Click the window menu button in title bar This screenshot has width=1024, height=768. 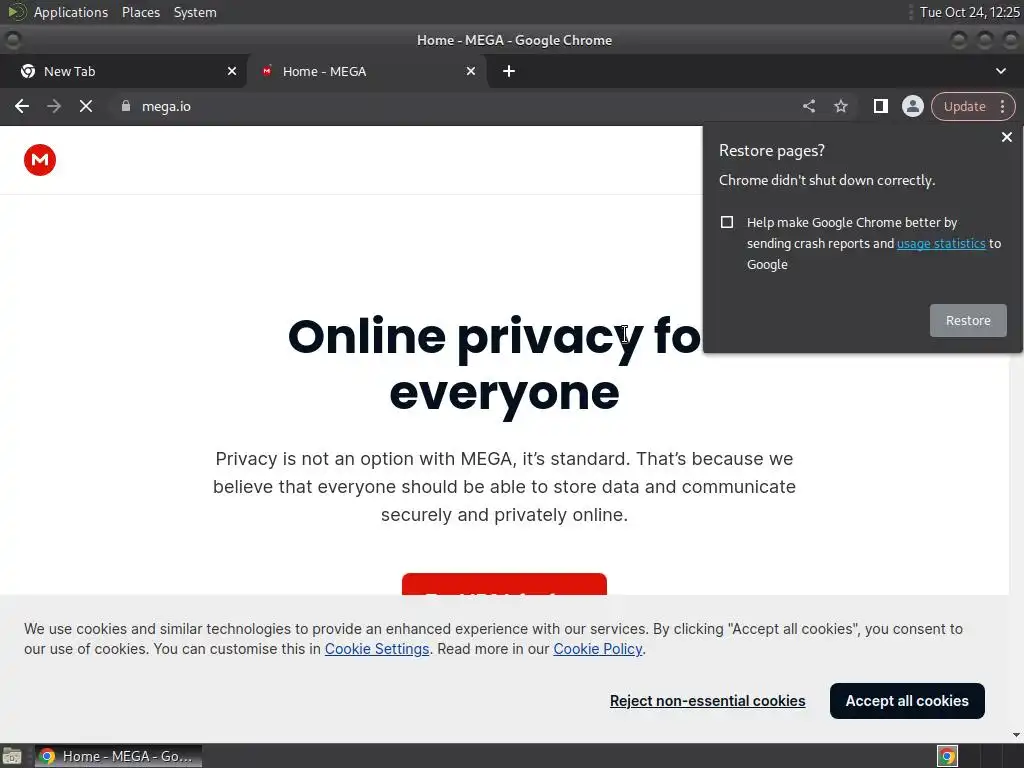coord(12,40)
